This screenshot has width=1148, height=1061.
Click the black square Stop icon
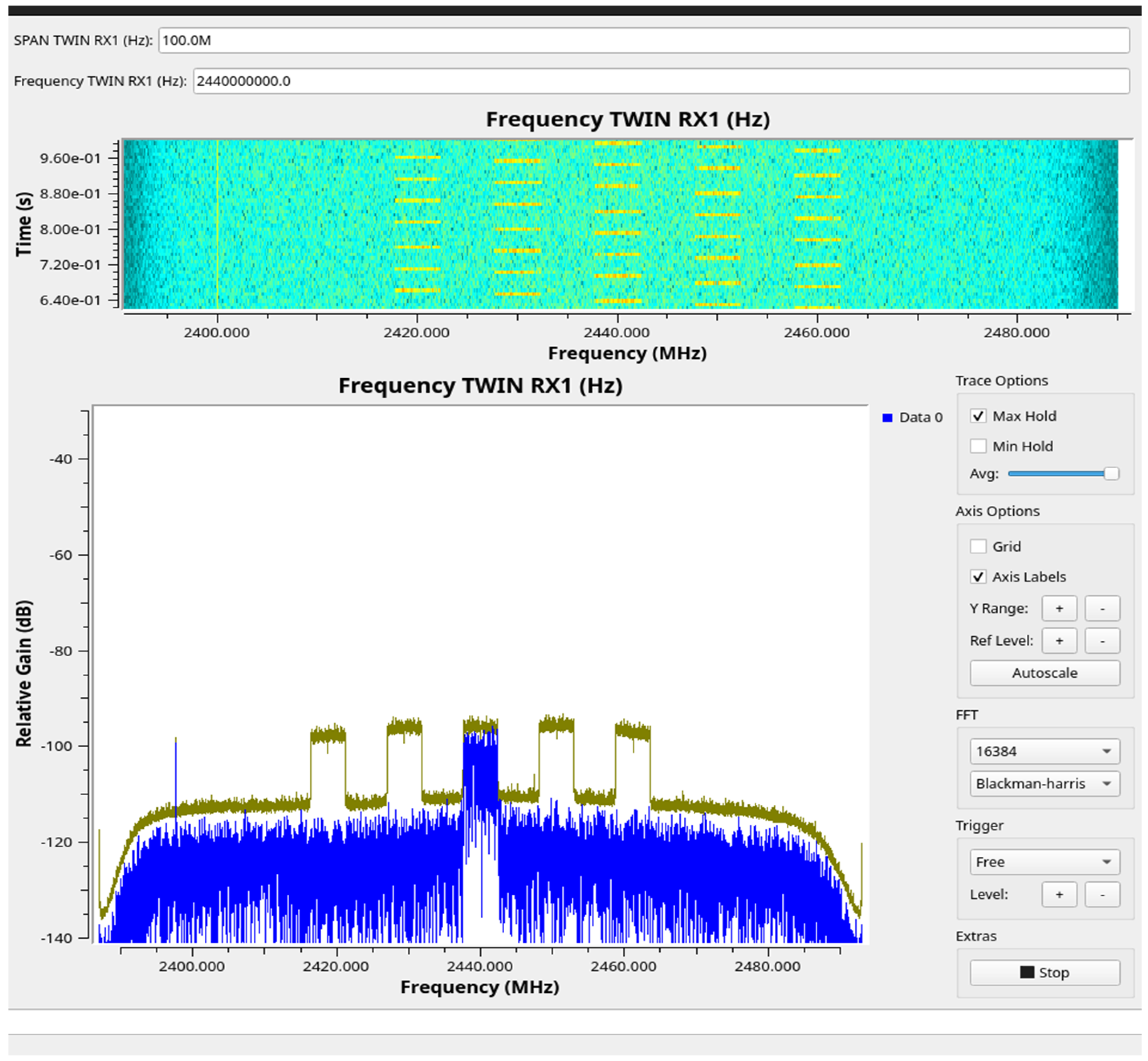[1026, 973]
